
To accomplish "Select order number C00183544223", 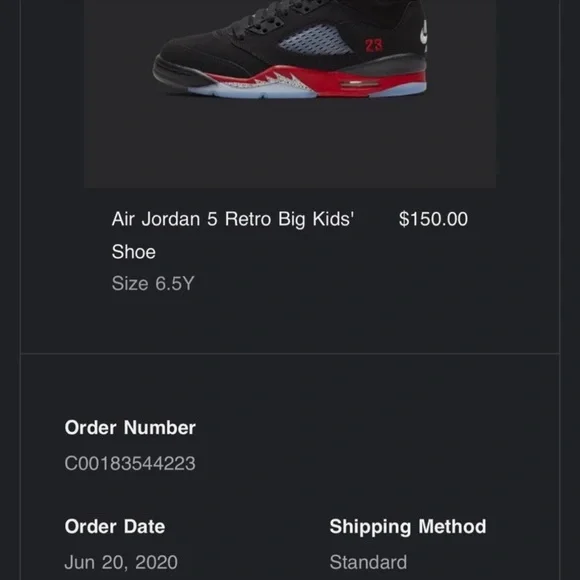I will click(130, 463).
